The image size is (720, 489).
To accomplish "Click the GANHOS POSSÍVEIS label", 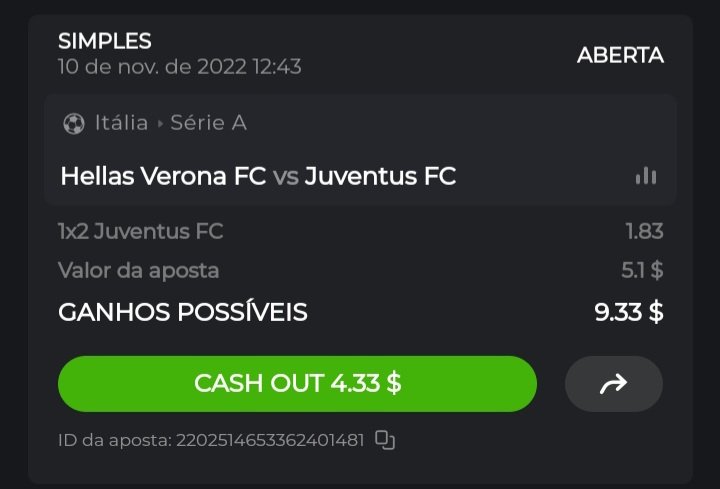I will tap(183, 312).
